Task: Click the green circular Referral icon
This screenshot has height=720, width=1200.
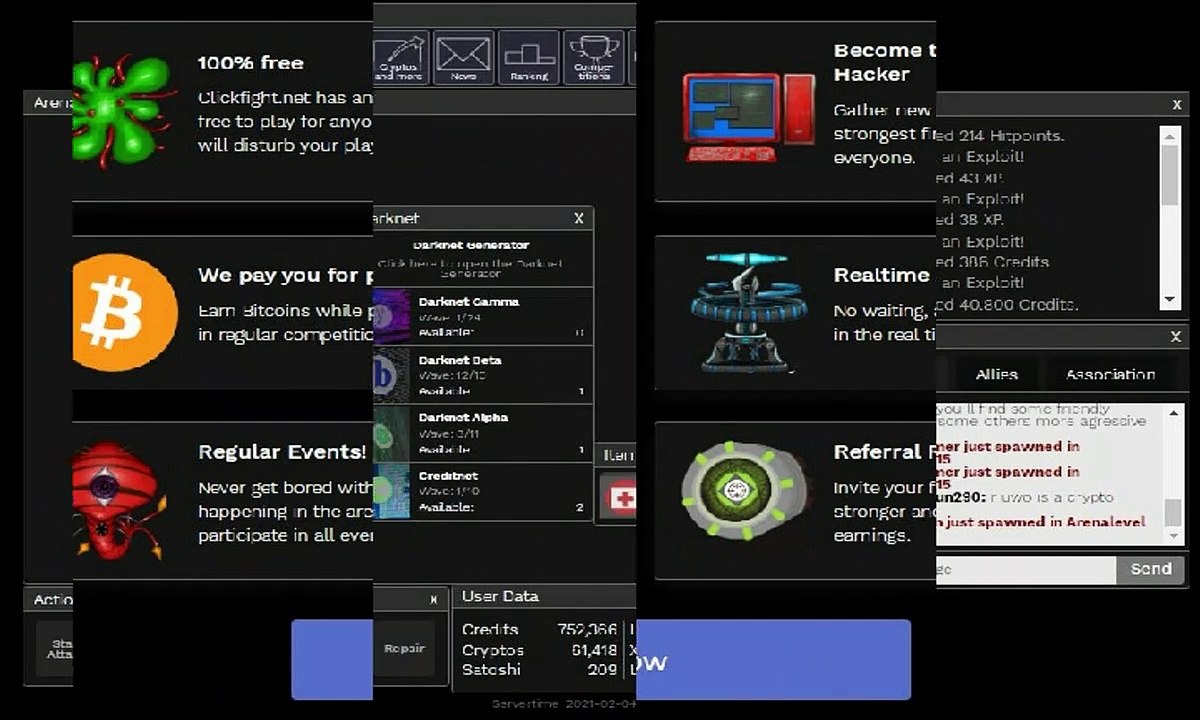Action: click(744, 490)
